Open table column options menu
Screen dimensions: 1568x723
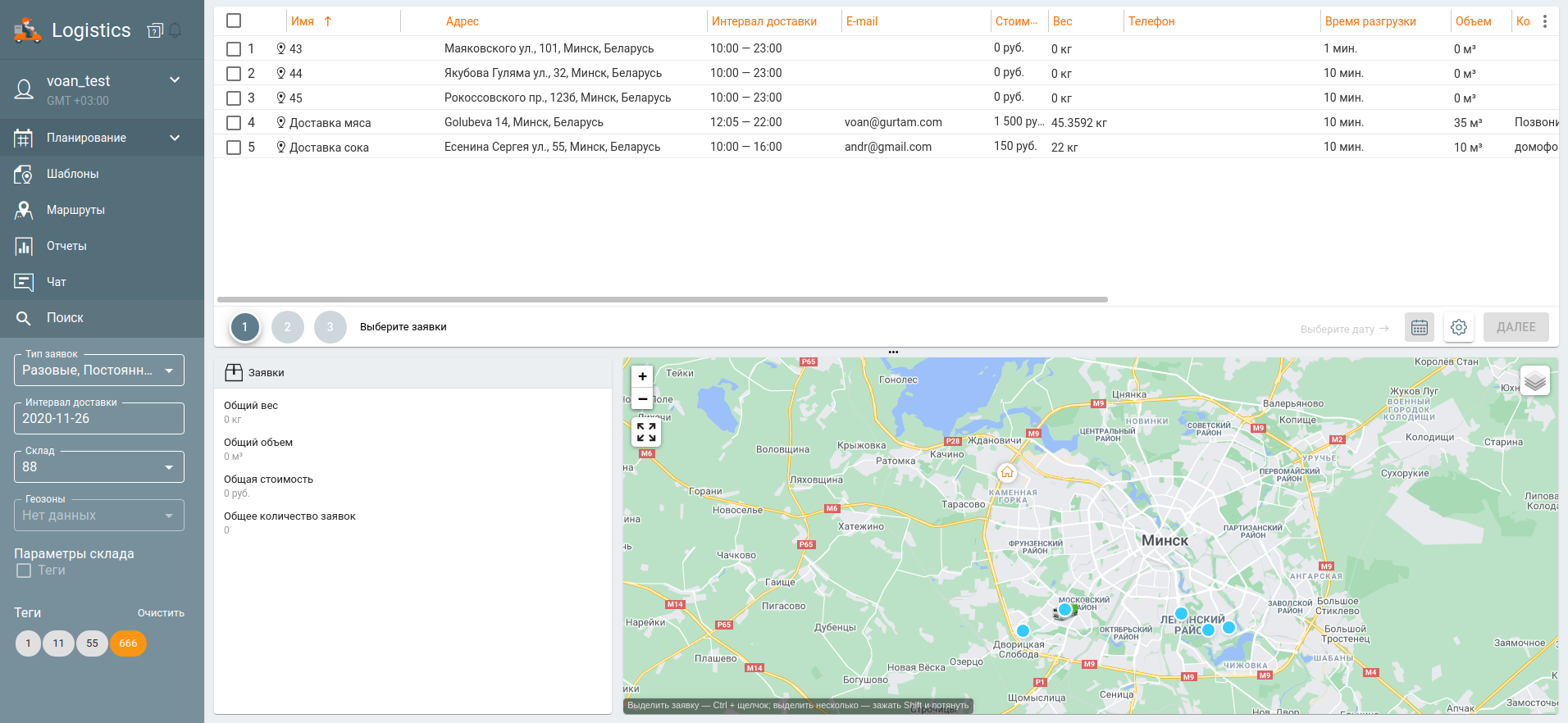tap(1544, 22)
